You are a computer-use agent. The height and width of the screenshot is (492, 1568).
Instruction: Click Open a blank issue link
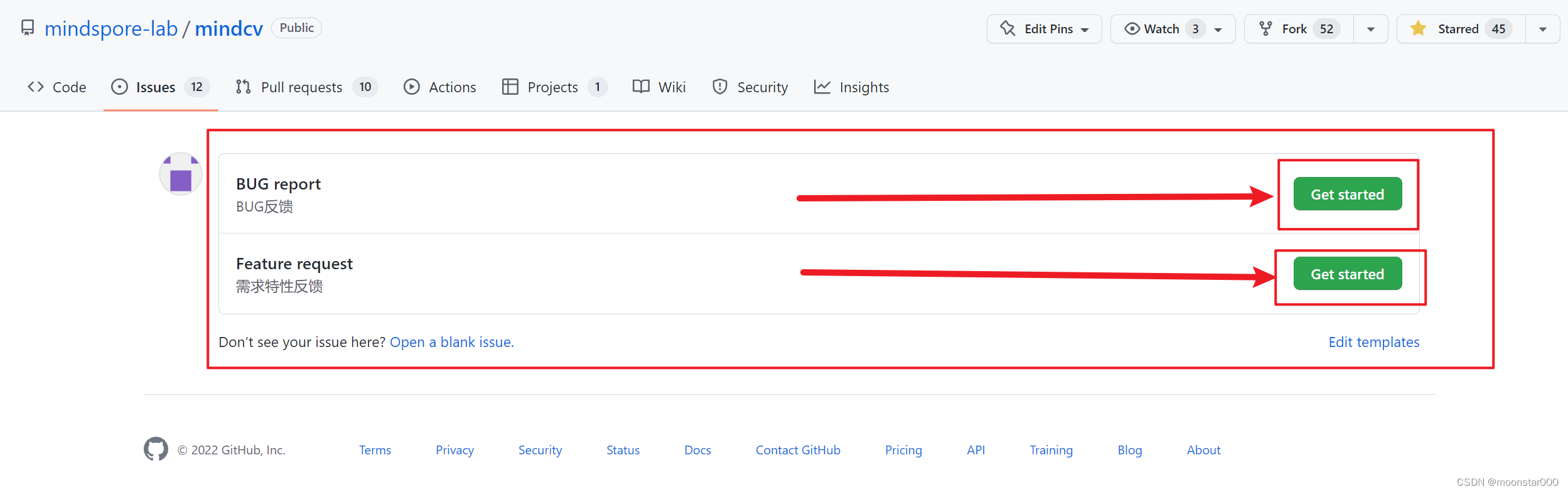coord(452,342)
